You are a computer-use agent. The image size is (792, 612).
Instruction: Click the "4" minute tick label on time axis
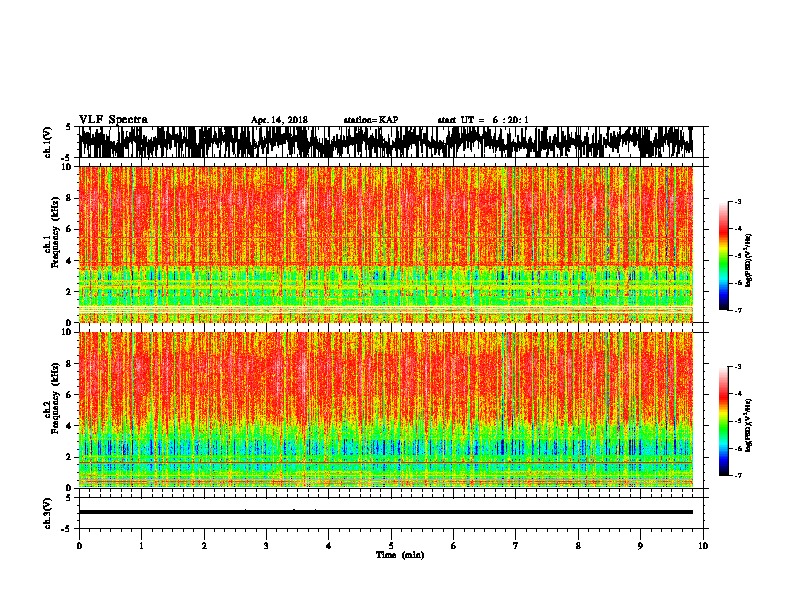click(329, 545)
